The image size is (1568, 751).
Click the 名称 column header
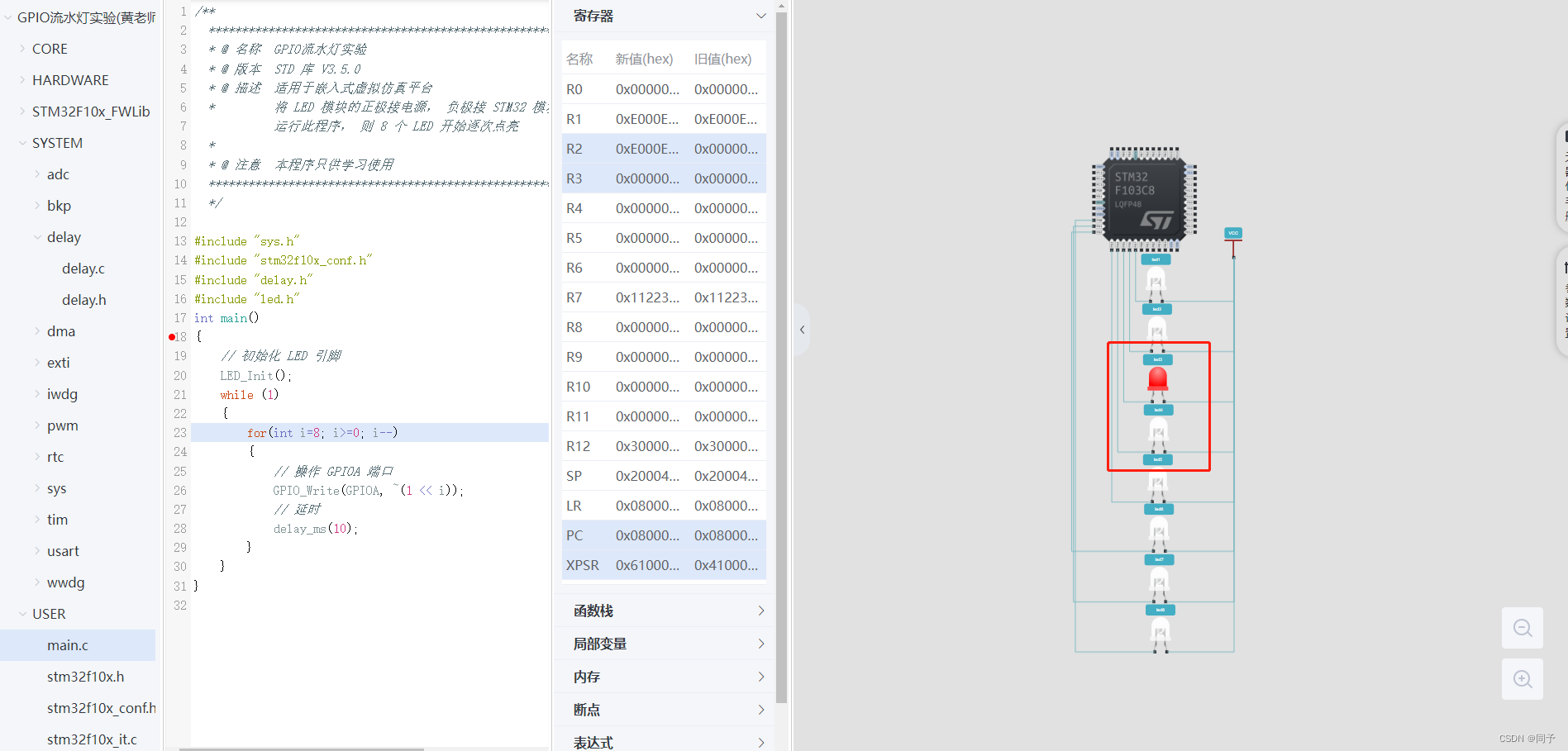click(x=579, y=59)
